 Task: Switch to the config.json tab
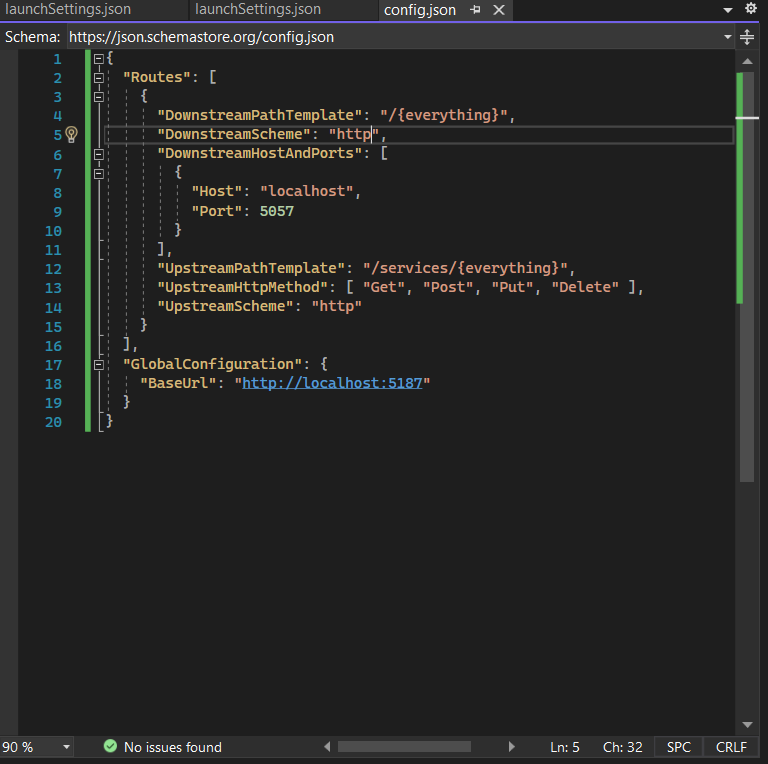pos(420,10)
